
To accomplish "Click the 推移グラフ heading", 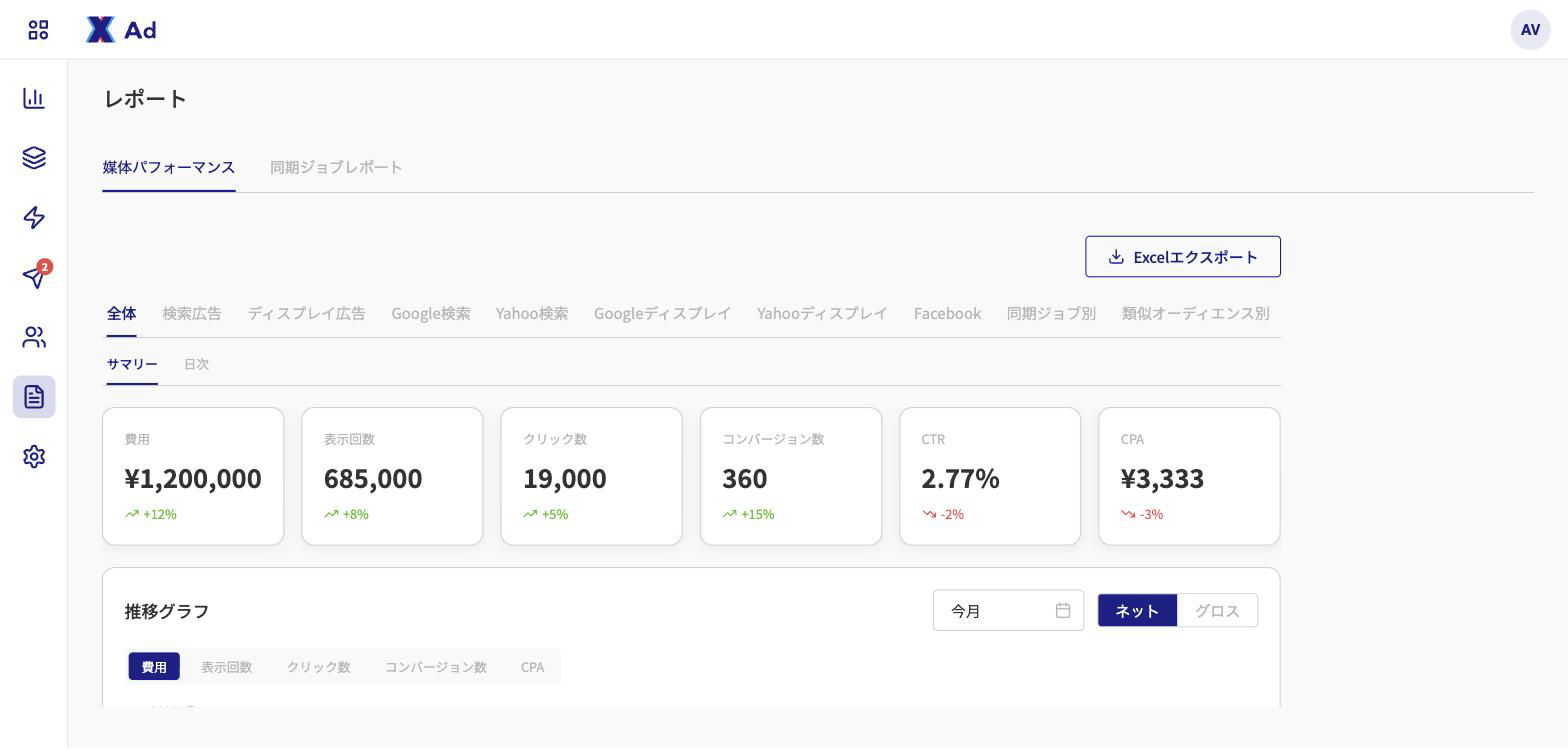I will [x=167, y=611].
